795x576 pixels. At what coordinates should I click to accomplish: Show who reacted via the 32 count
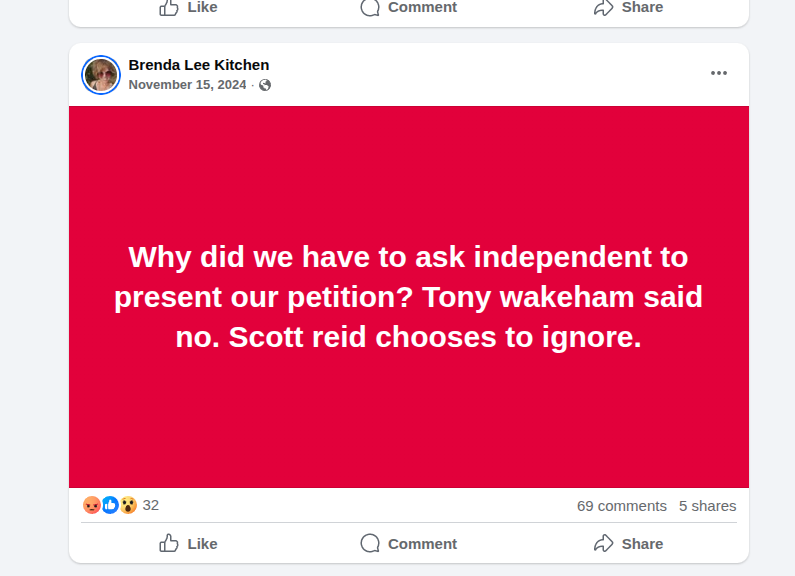point(151,505)
